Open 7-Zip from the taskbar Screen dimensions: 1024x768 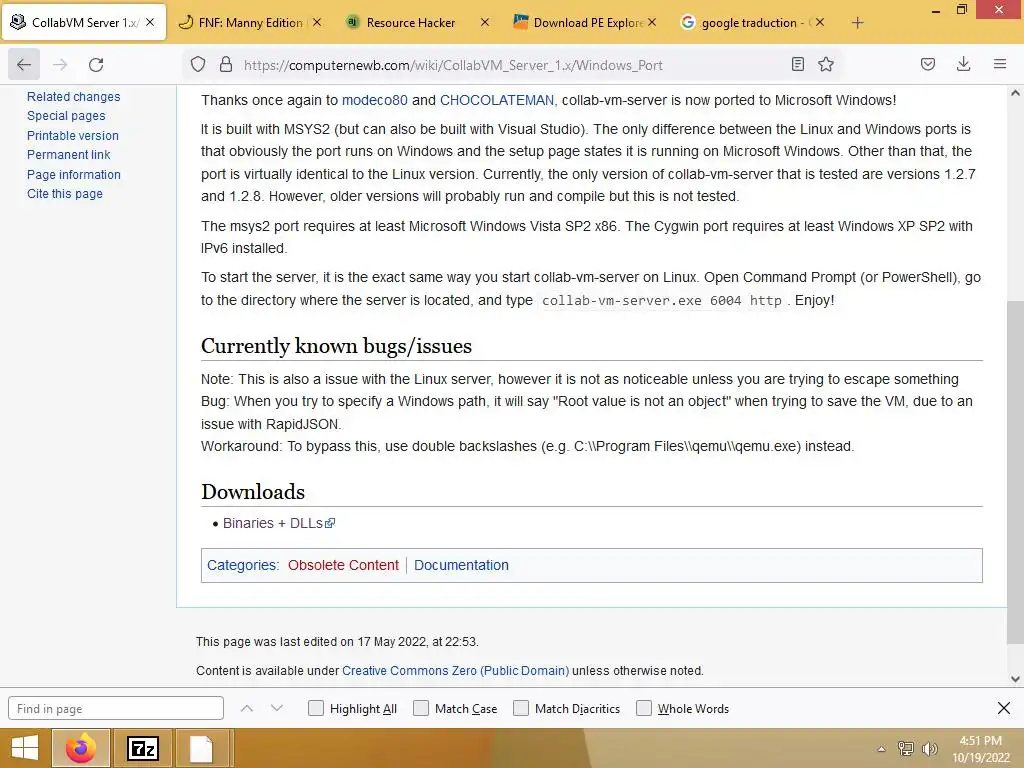(x=143, y=748)
